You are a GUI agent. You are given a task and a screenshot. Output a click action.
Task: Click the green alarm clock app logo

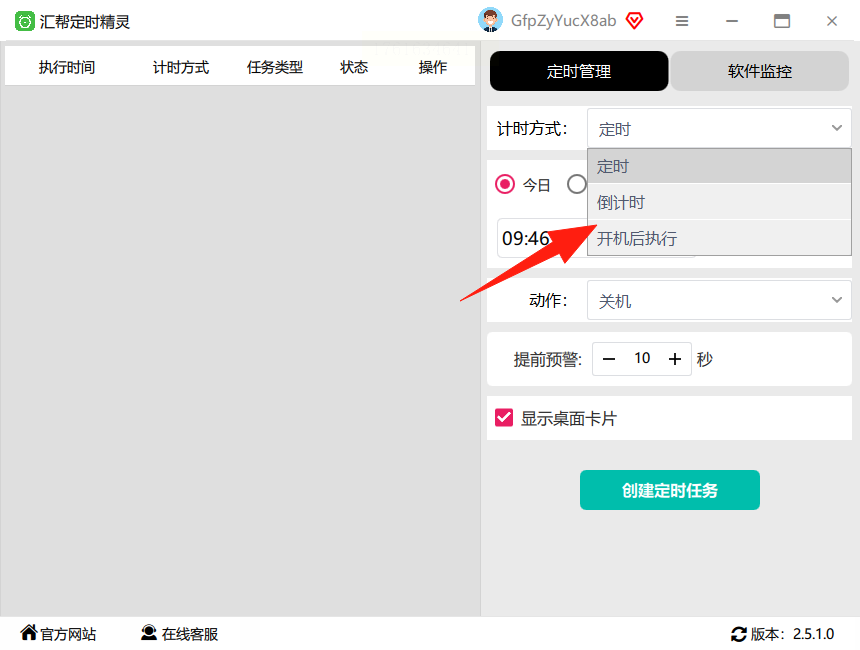tap(24, 21)
